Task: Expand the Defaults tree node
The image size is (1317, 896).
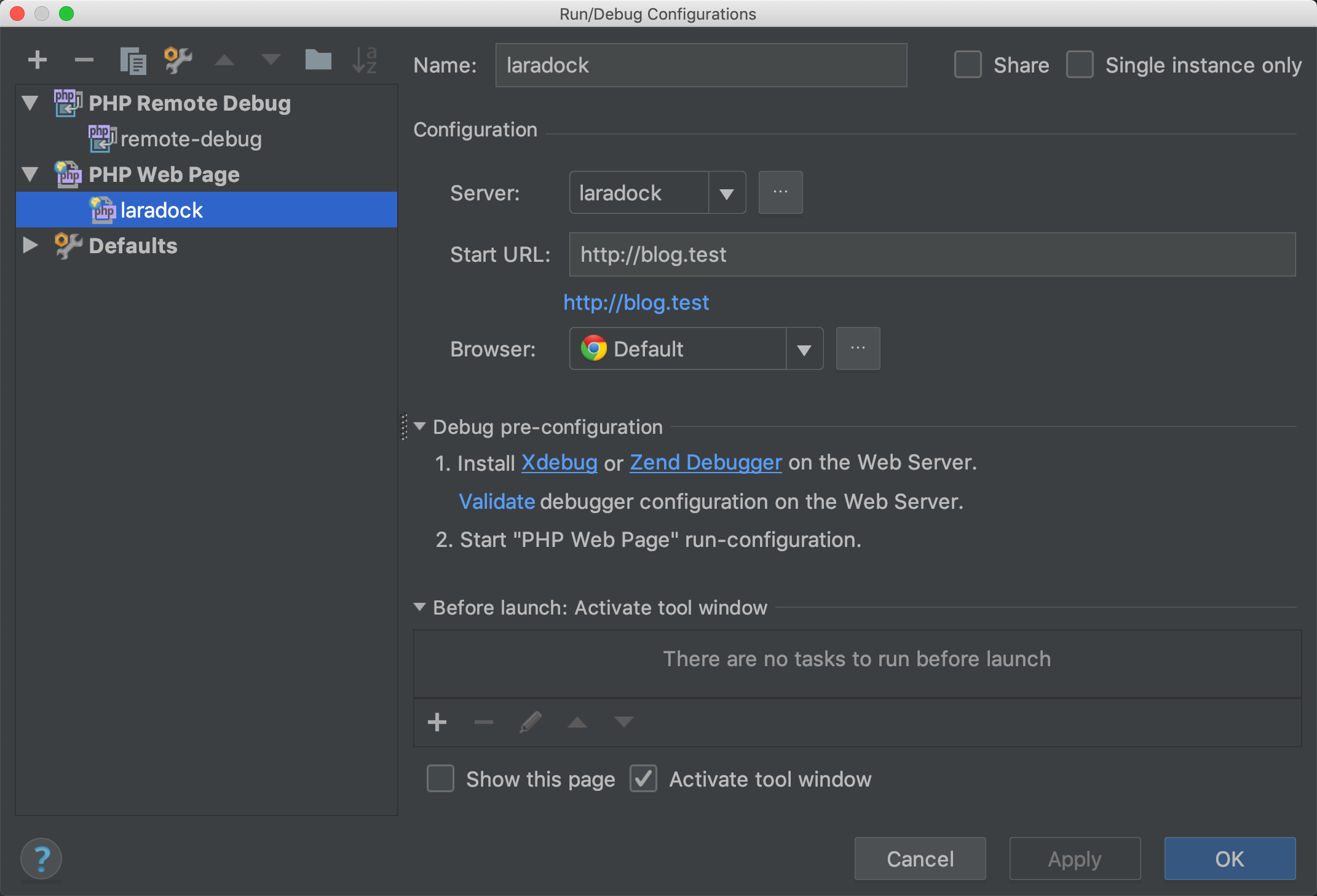Action: (30, 246)
